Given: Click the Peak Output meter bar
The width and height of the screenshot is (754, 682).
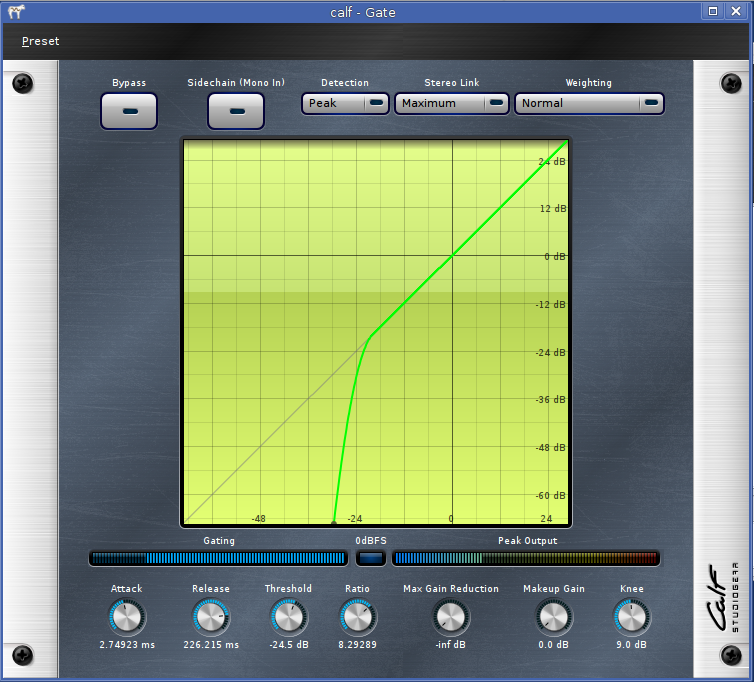Looking at the screenshot, I should [x=526, y=558].
